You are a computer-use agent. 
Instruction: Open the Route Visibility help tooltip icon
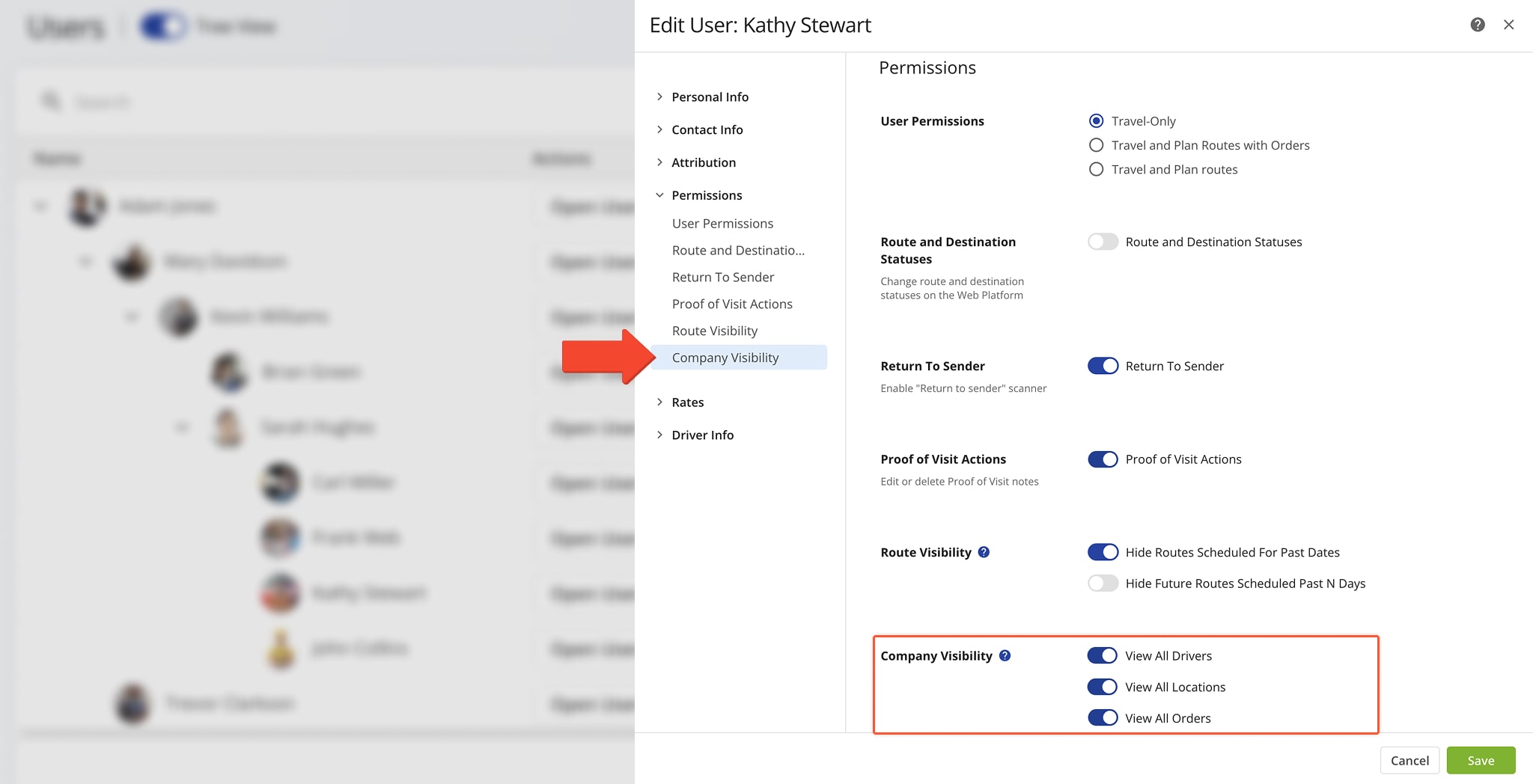point(983,552)
